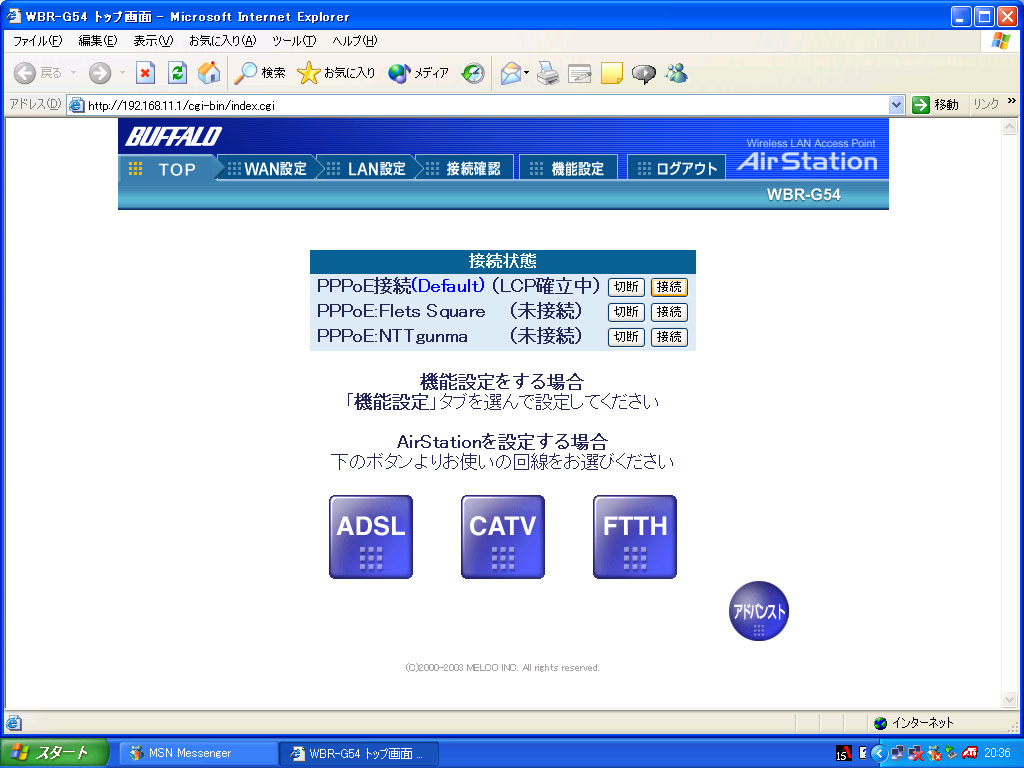
Task: Click 接続 for PPPoE:NTTgunma
Action: click(669, 336)
